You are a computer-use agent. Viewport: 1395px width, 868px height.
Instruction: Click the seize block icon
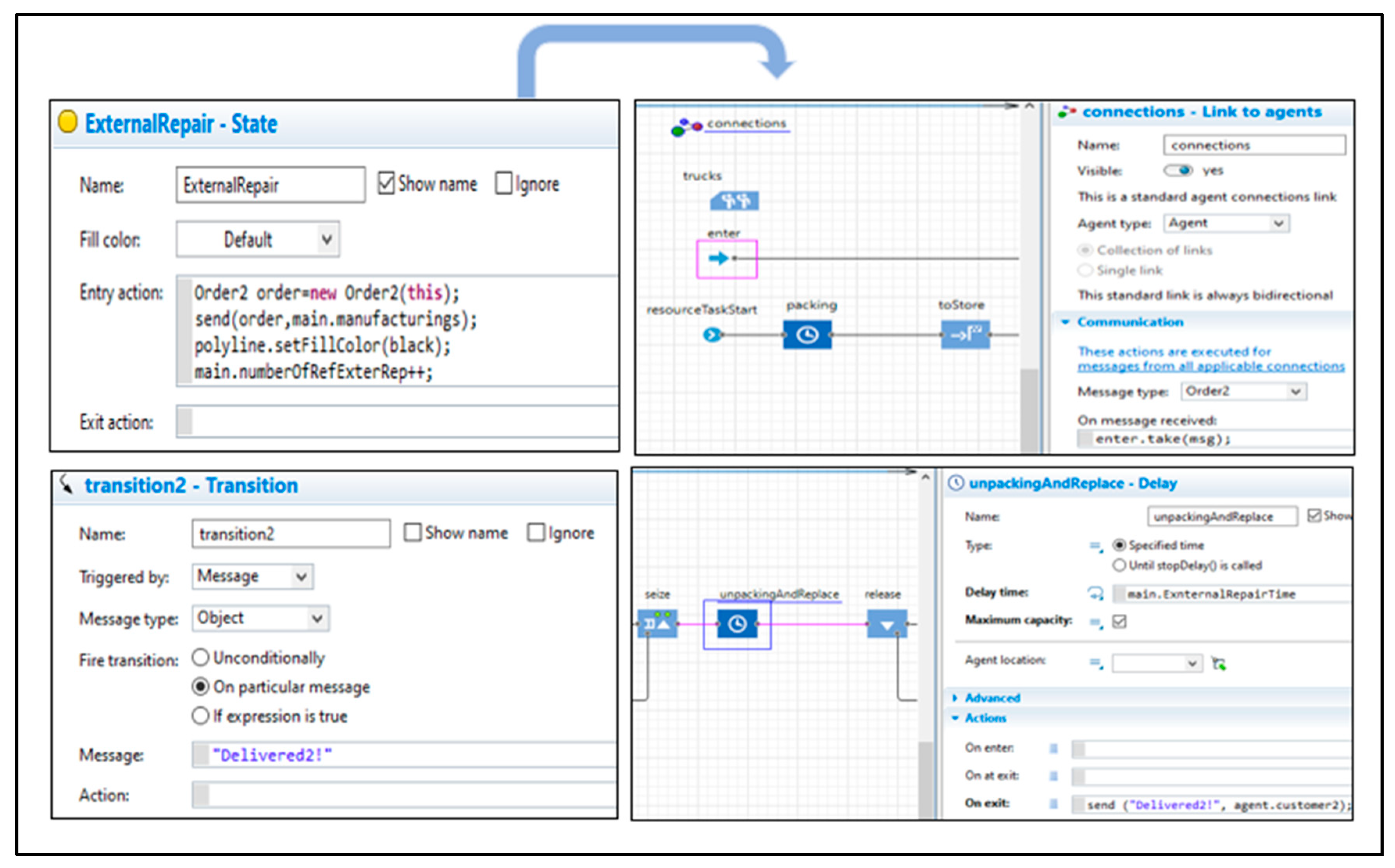tap(657, 624)
